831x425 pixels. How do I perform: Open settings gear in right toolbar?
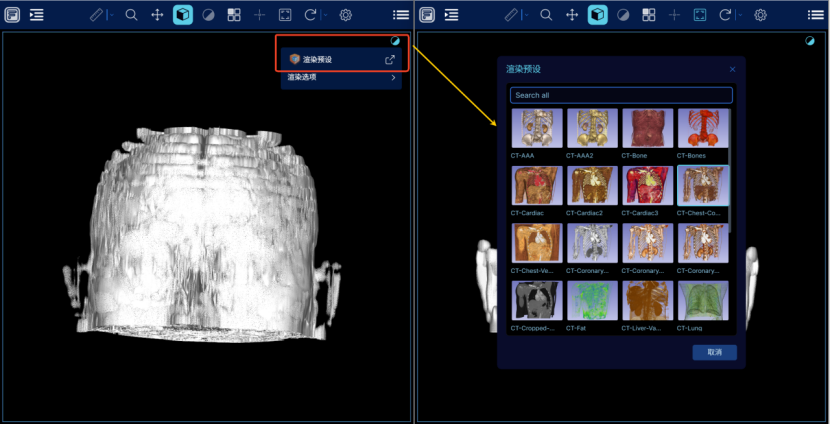[761, 15]
